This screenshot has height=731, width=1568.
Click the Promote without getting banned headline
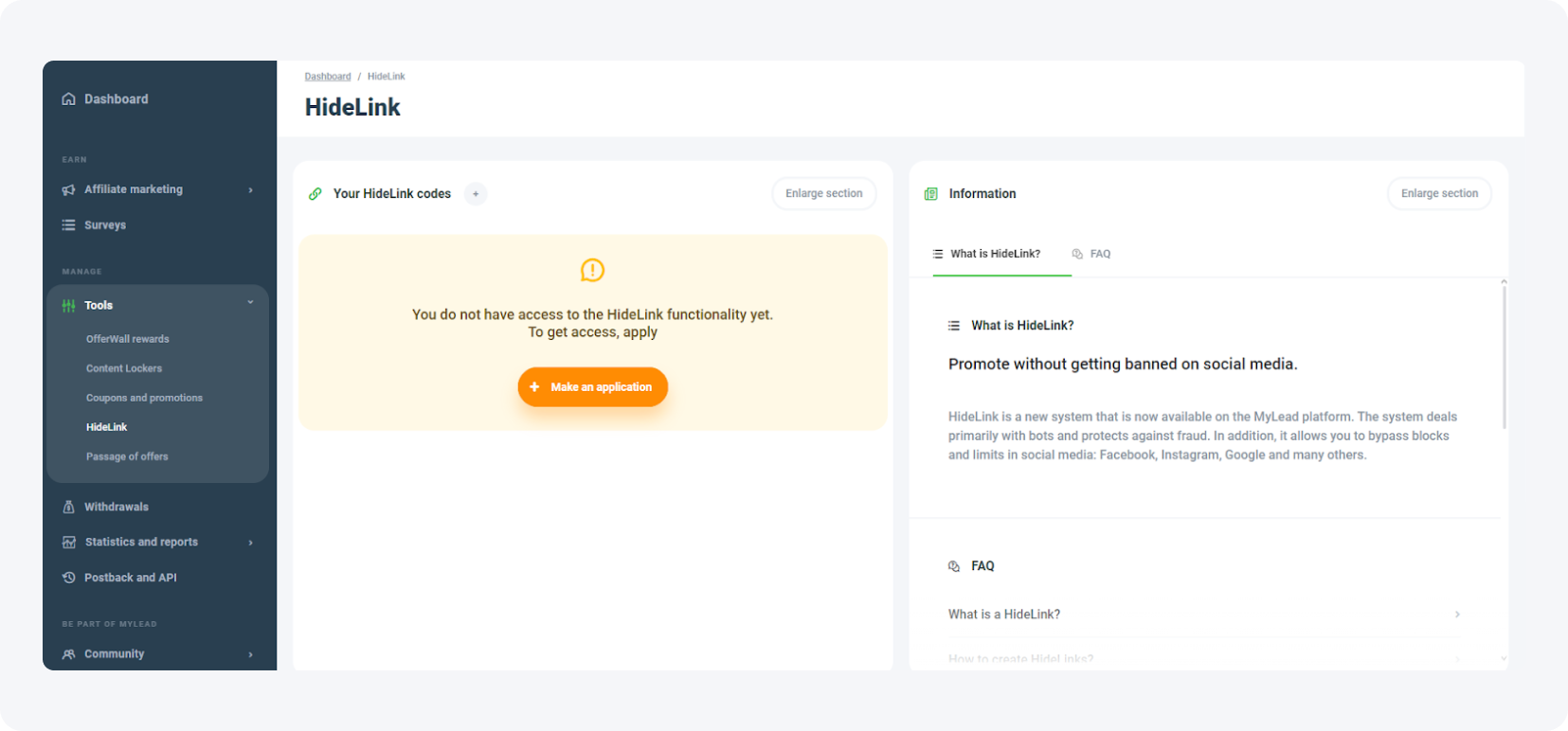(x=1123, y=365)
